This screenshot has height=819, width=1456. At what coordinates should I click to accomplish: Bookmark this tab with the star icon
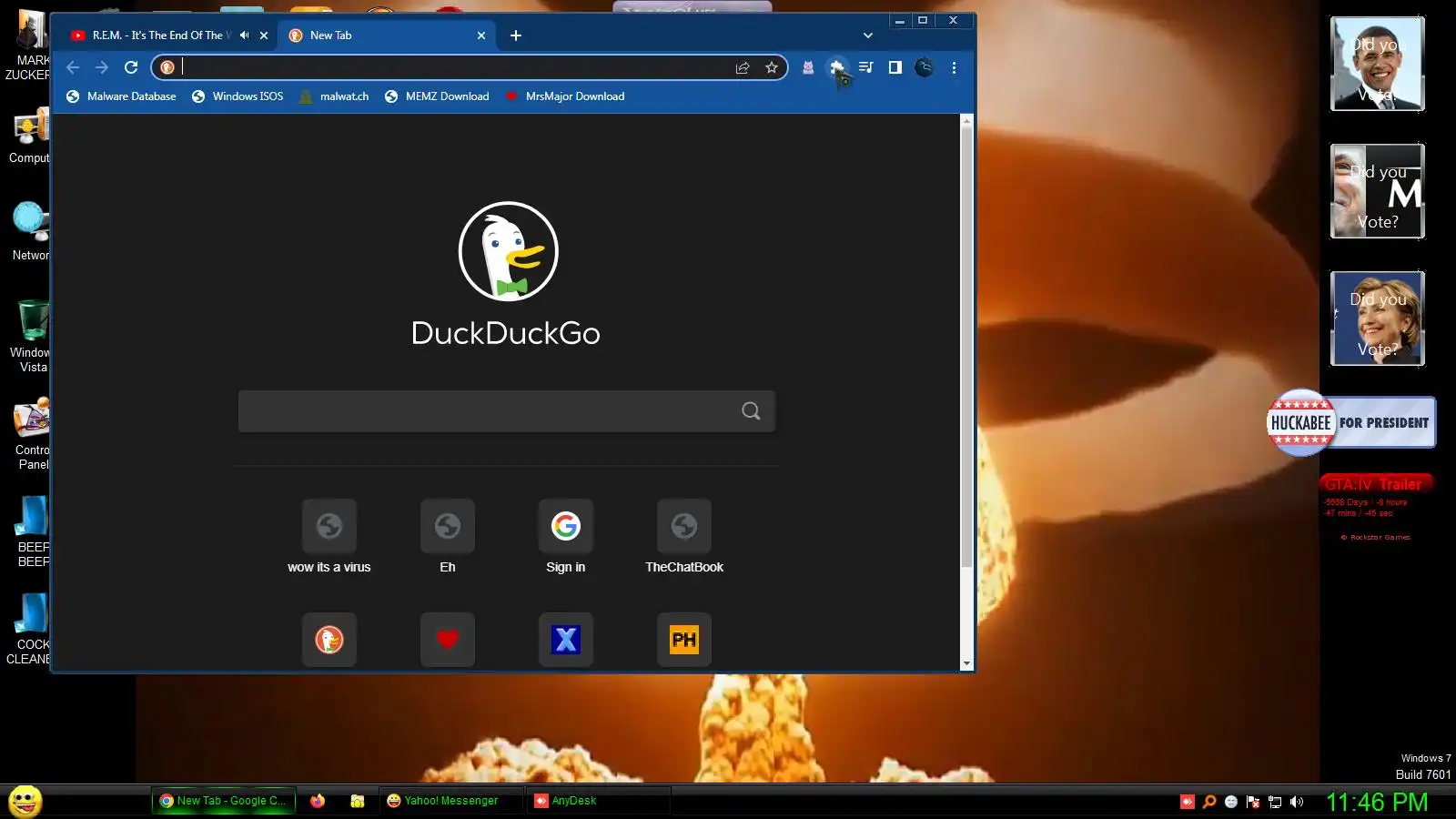[772, 67]
